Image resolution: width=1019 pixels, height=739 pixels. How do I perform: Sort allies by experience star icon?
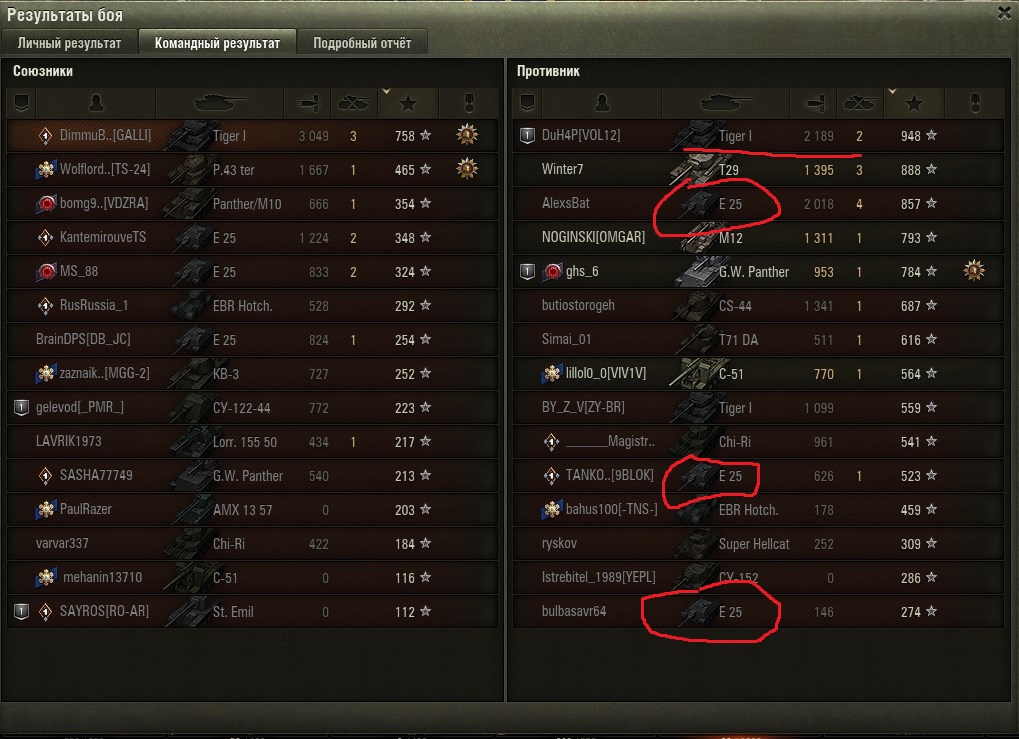pyautogui.click(x=408, y=103)
